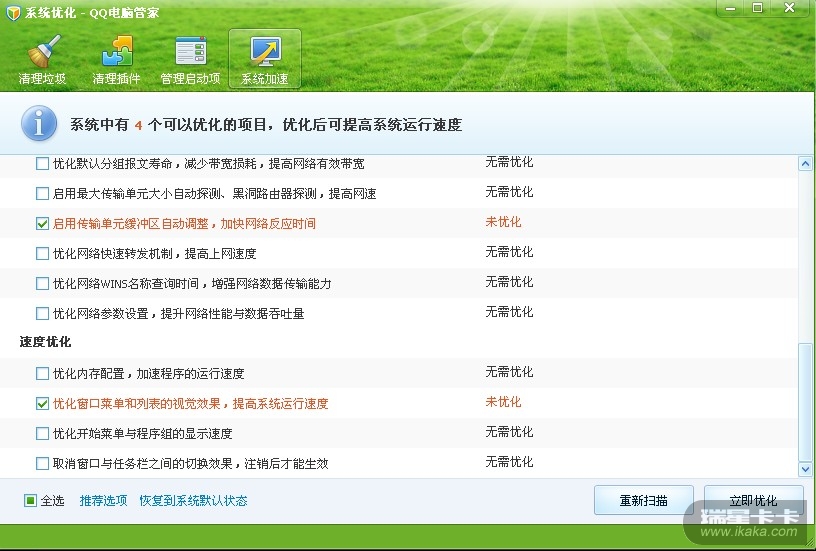The height and width of the screenshot is (551, 816).
Task: Switch to the 清理垃圾 tab label
Action: tap(42, 79)
